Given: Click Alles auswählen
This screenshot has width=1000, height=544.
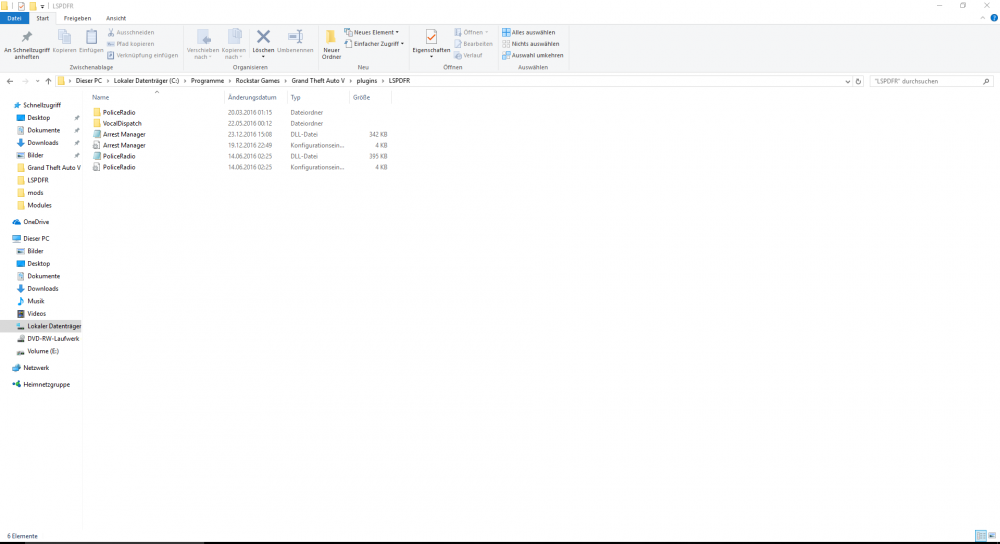Looking at the screenshot, I should (529, 32).
